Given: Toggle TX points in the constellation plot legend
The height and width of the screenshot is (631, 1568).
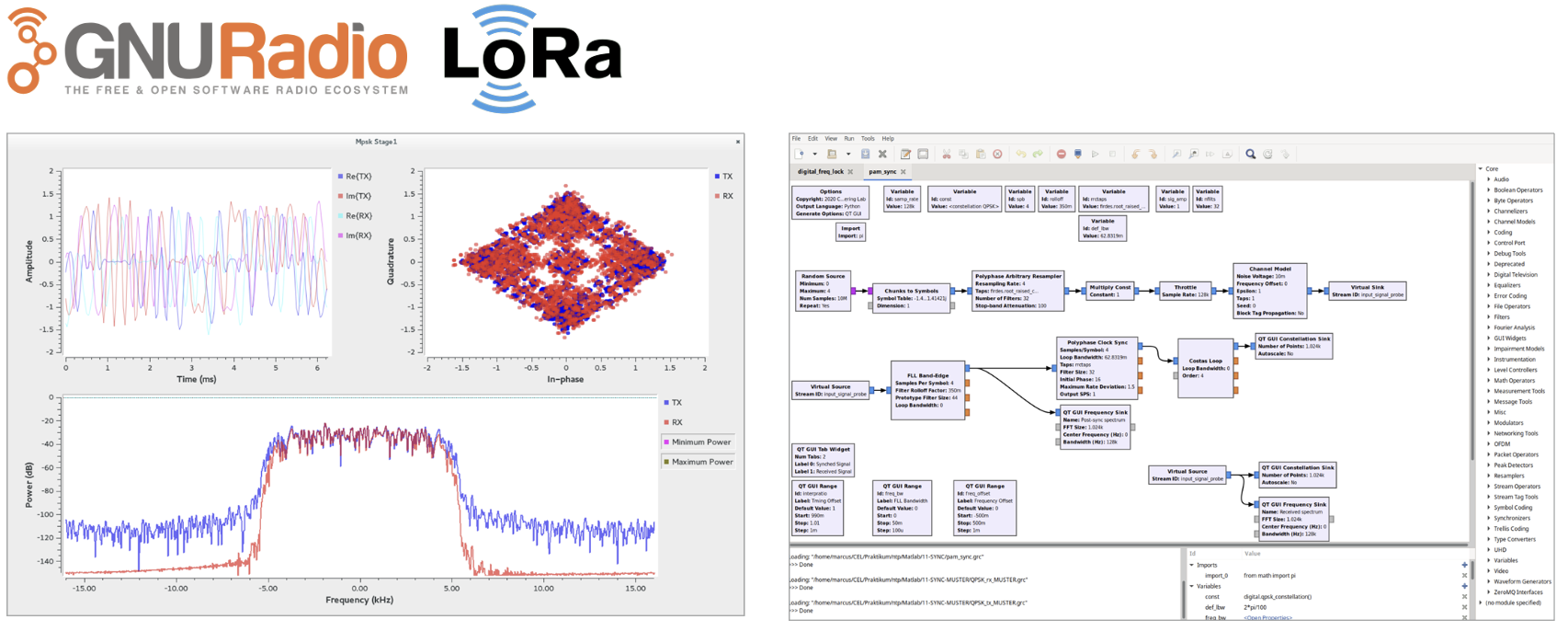Looking at the screenshot, I should [723, 176].
